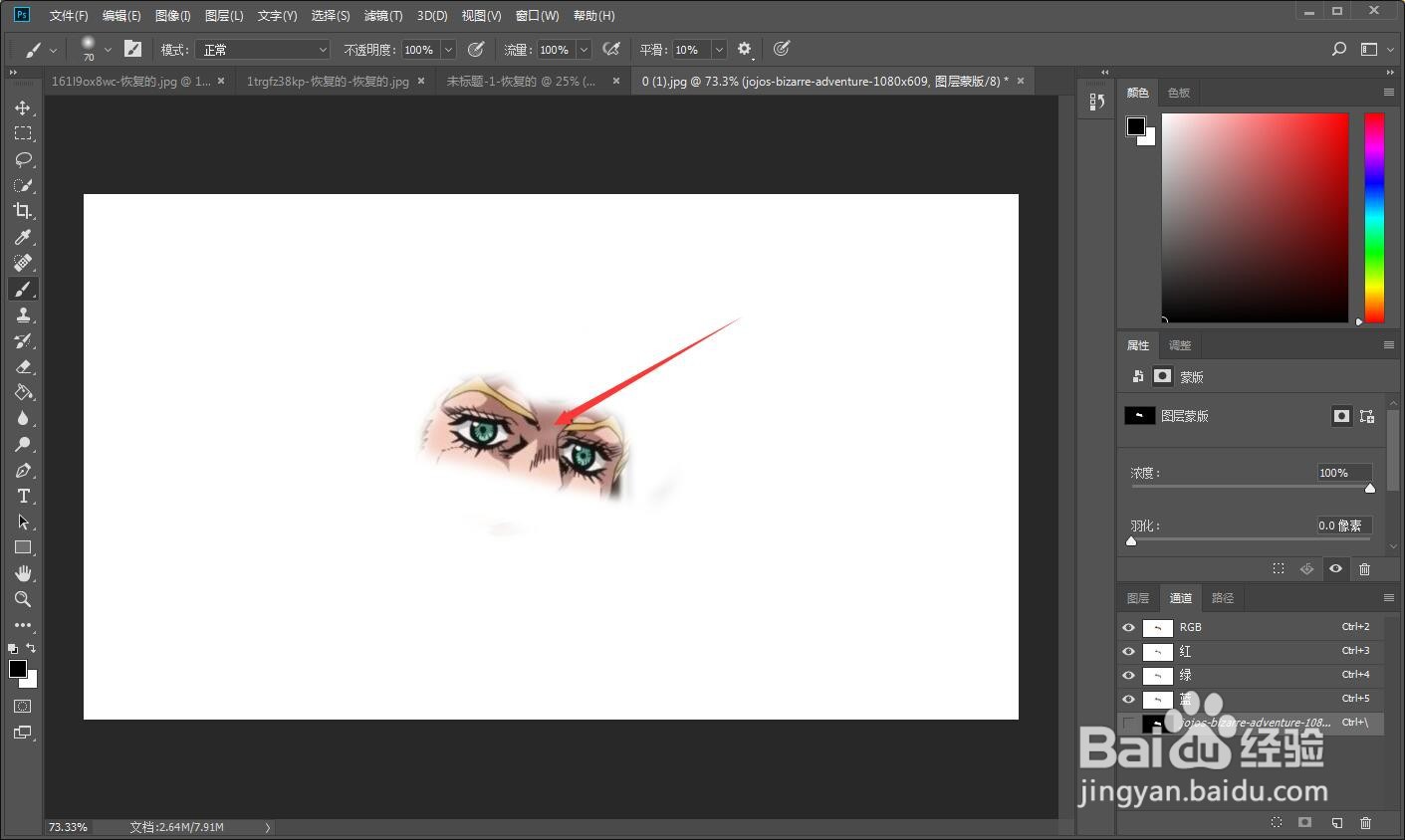Switch to the 未标题-1 document tab

(x=521, y=82)
